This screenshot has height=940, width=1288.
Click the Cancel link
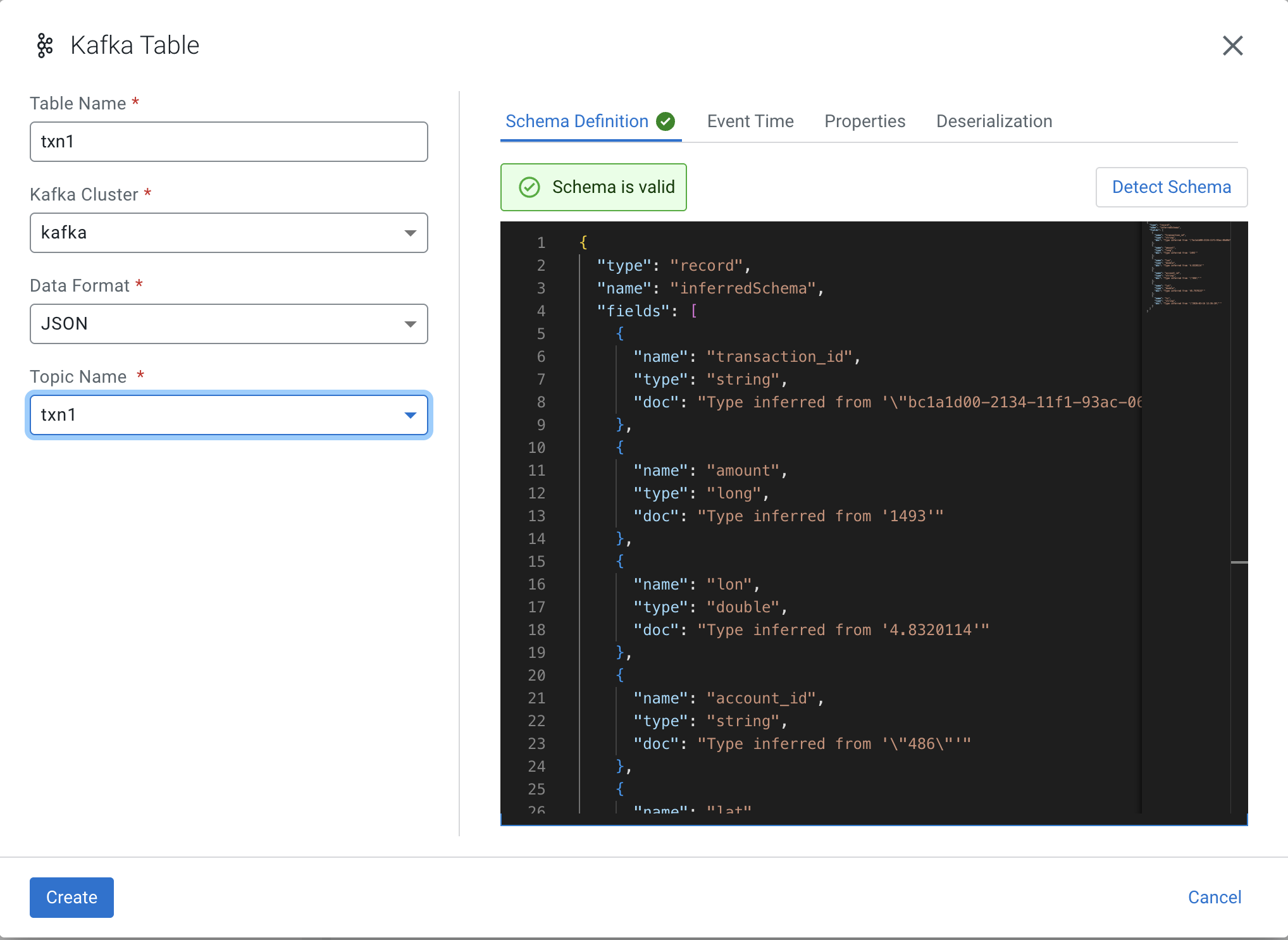click(1214, 897)
